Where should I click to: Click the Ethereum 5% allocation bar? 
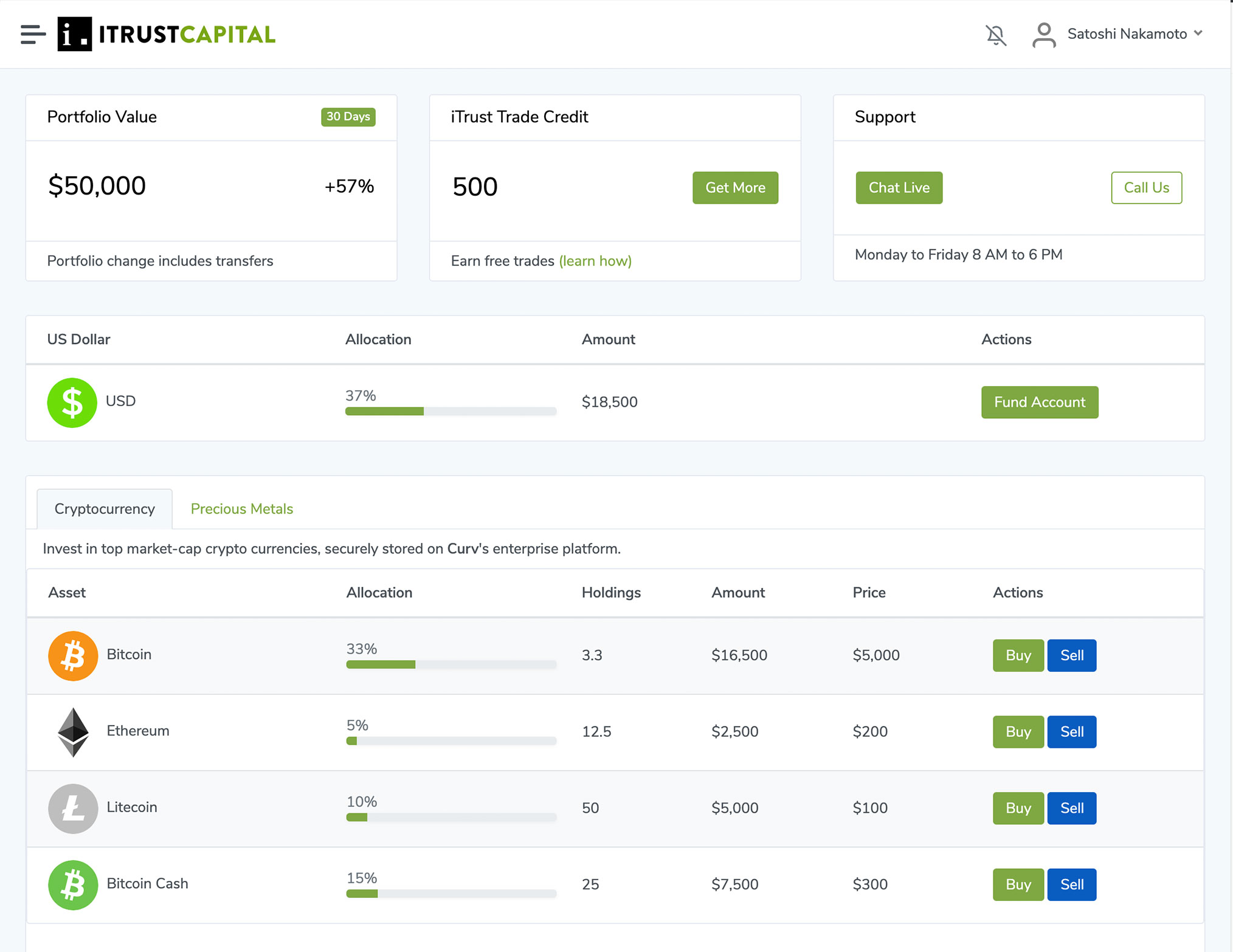451,741
